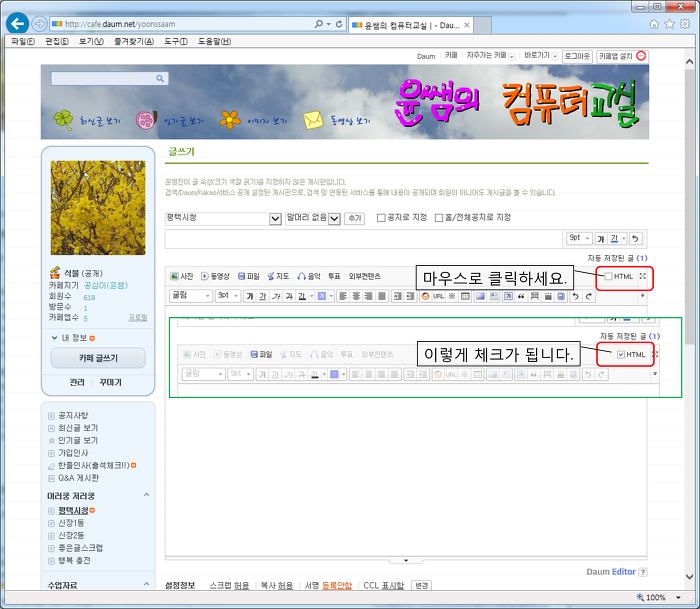Insert an emoticon from the editor toolbar
This screenshot has width=700, height=609.
425,296
